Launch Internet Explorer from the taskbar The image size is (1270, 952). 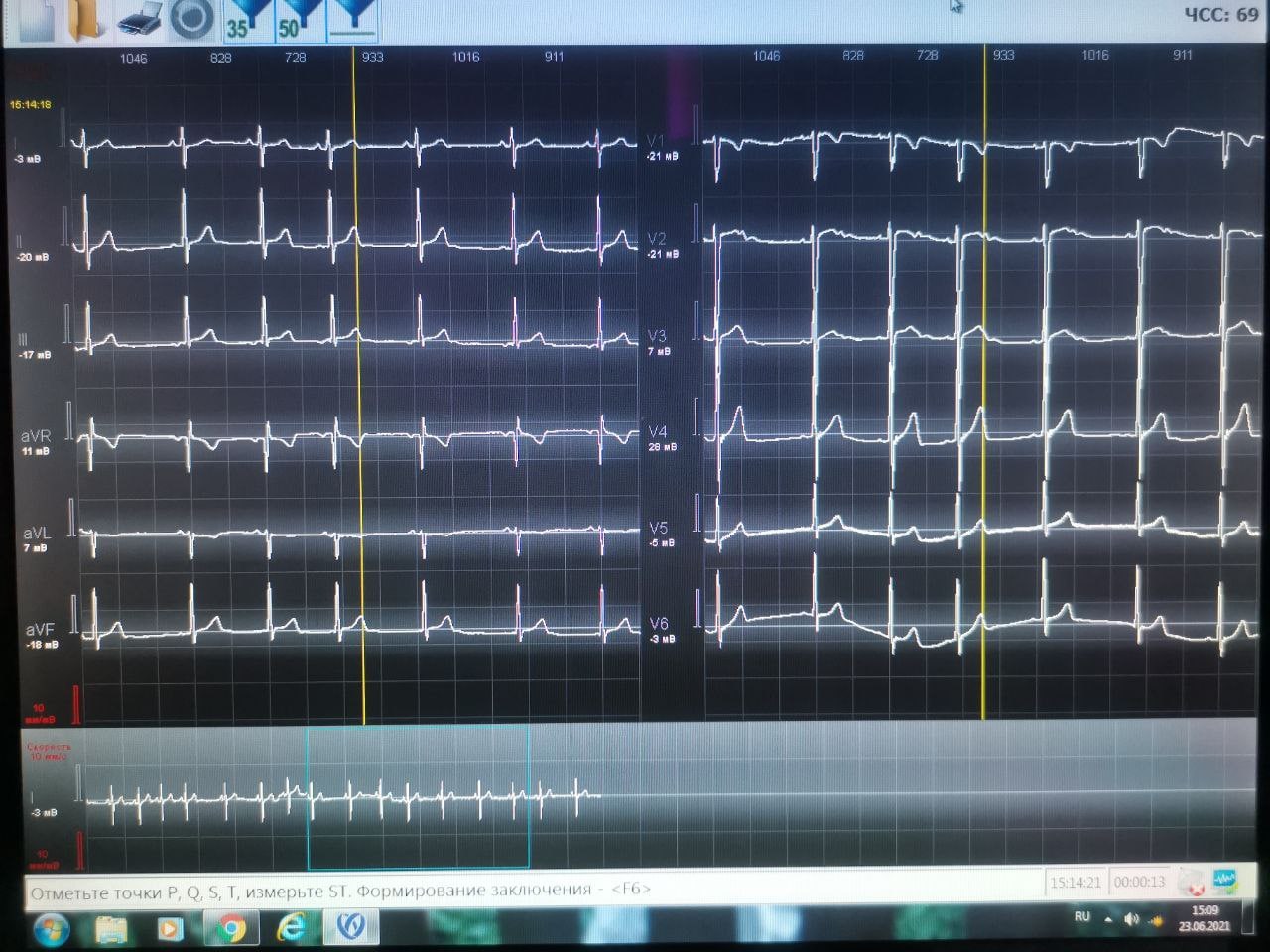click(x=290, y=927)
